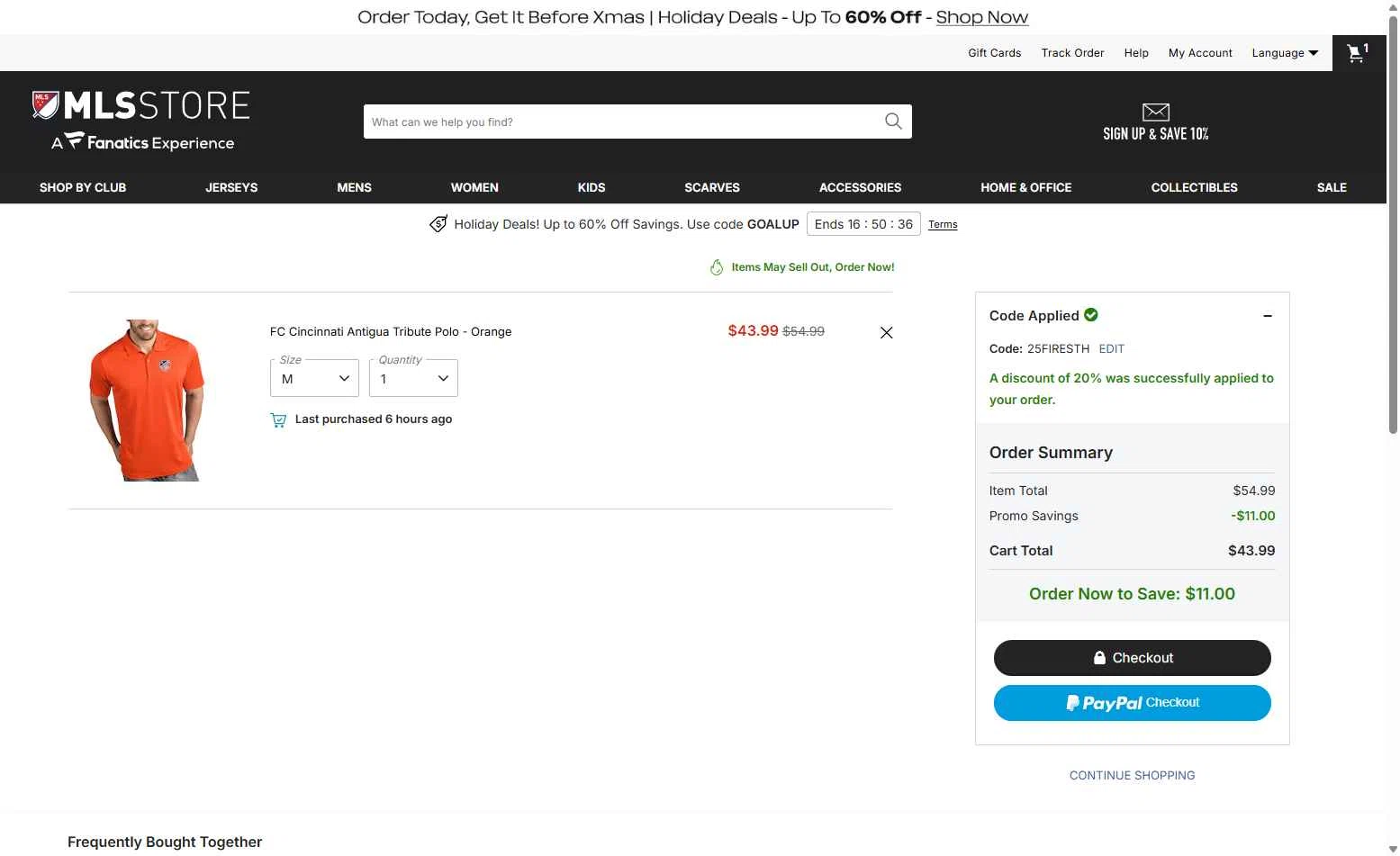Open the Help link
Screen dimensions: 1400x856
[1136, 53]
